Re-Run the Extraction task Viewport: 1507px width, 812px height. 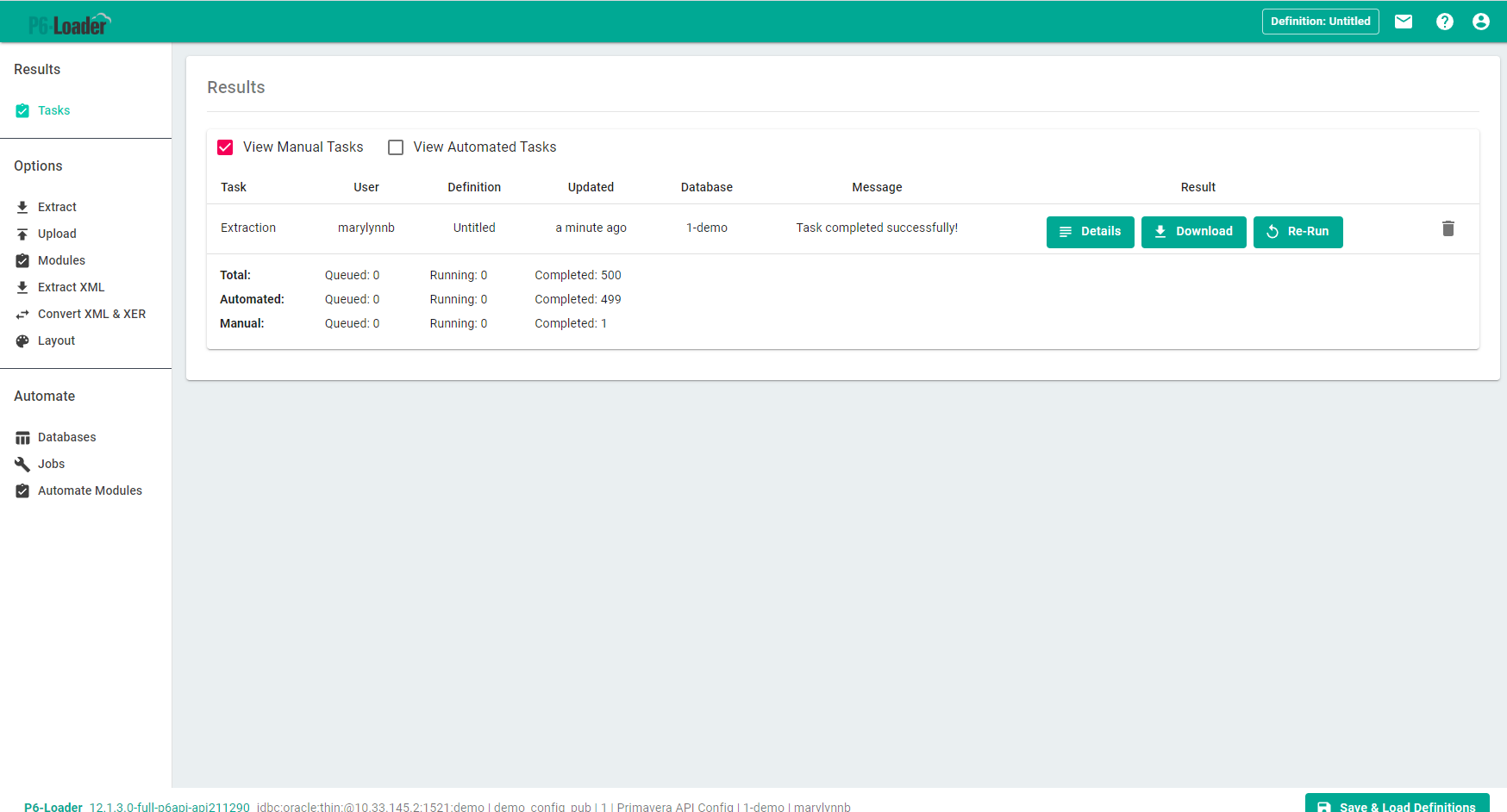tap(1298, 232)
